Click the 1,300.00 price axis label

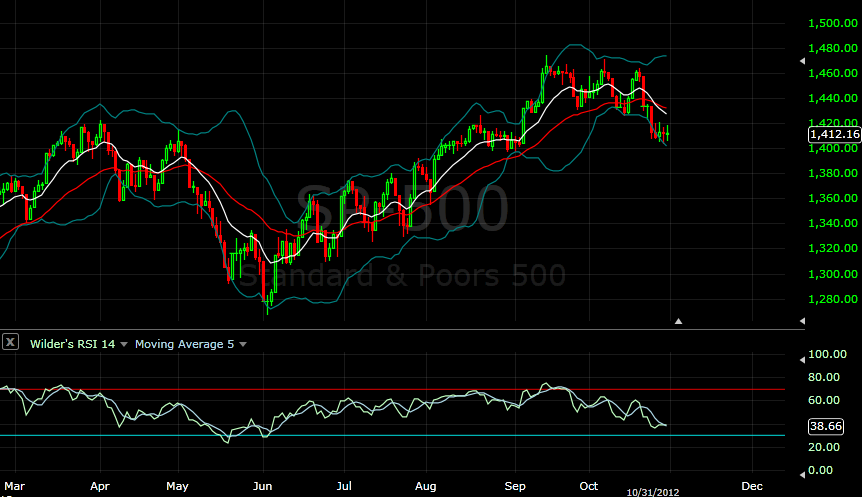pyautogui.click(x=833, y=274)
